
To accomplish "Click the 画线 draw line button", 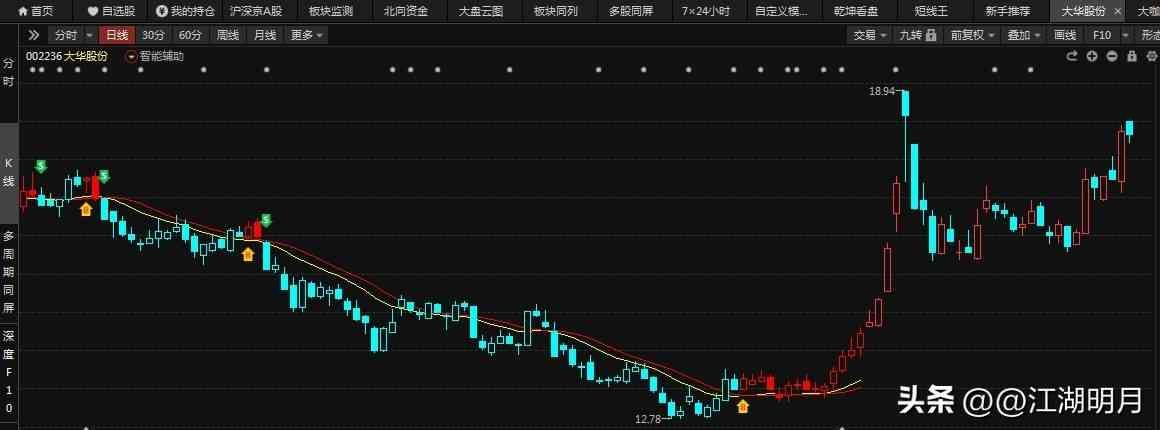I will pyautogui.click(x=1064, y=35).
